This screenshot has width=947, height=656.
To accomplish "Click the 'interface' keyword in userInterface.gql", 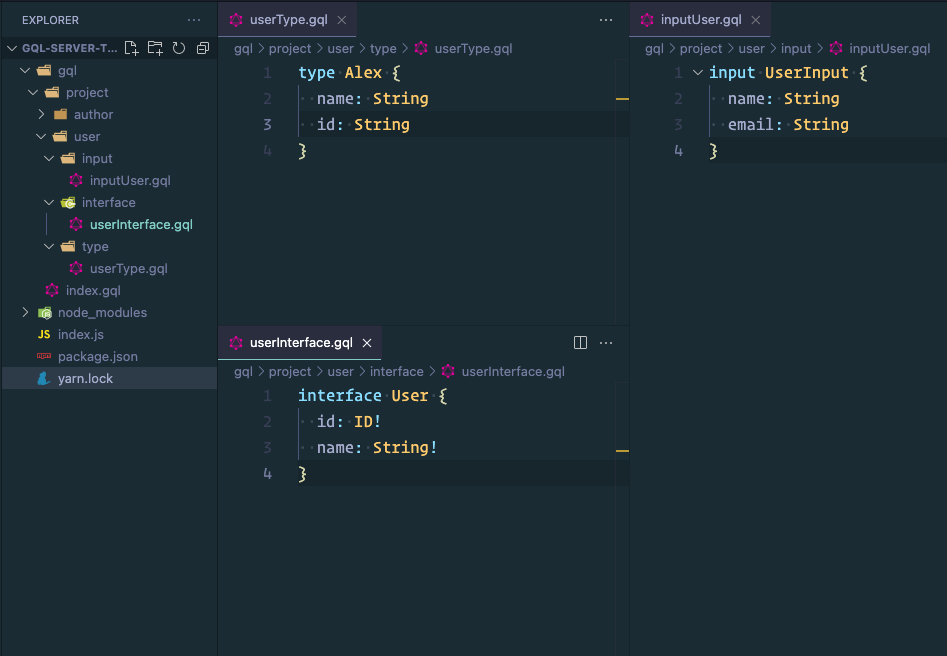I will tap(339, 396).
